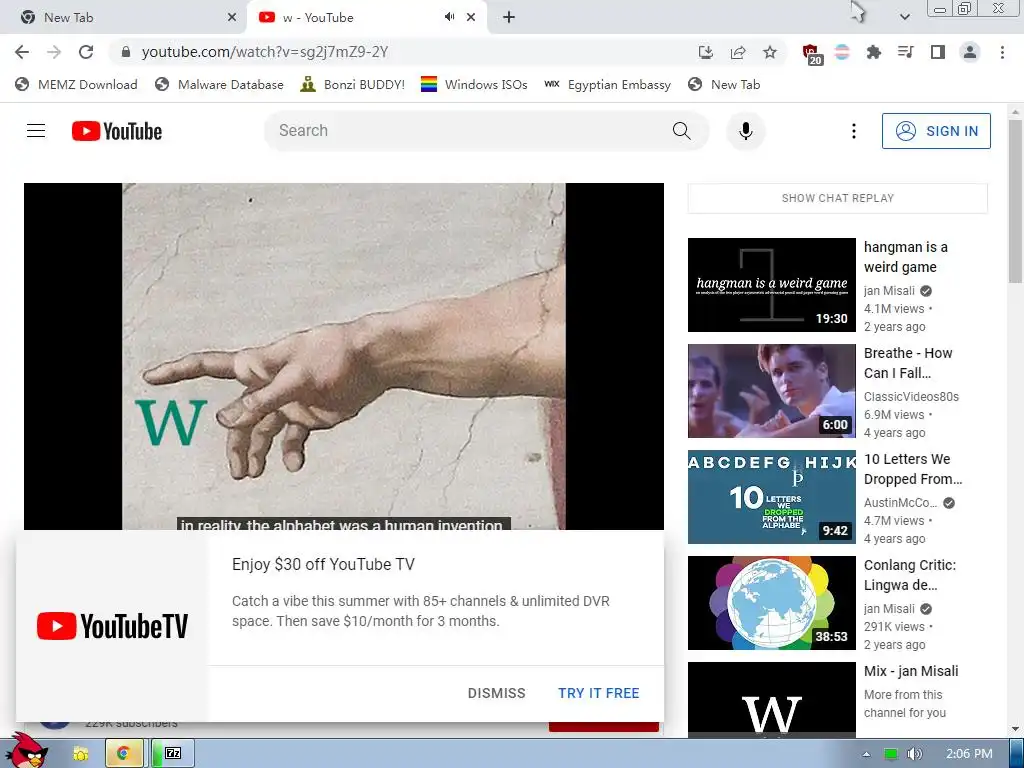Click the 'Conlang Critic: Lingwa de...' title

[910, 575]
